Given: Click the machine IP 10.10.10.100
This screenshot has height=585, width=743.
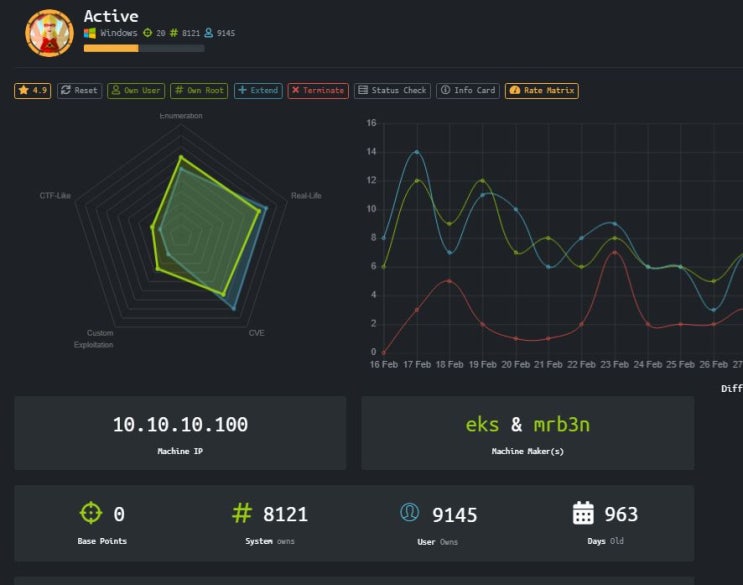Looking at the screenshot, I should tap(180, 424).
